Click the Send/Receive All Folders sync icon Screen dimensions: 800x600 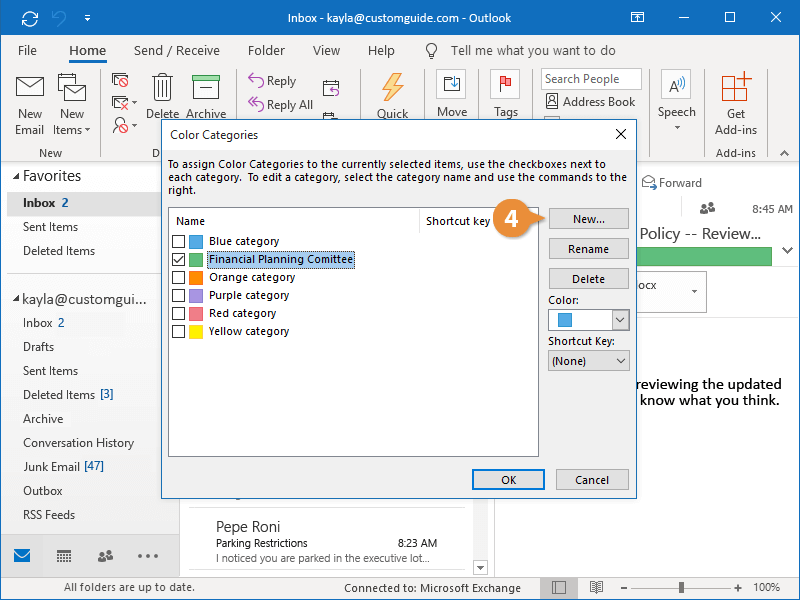(x=30, y=18)
